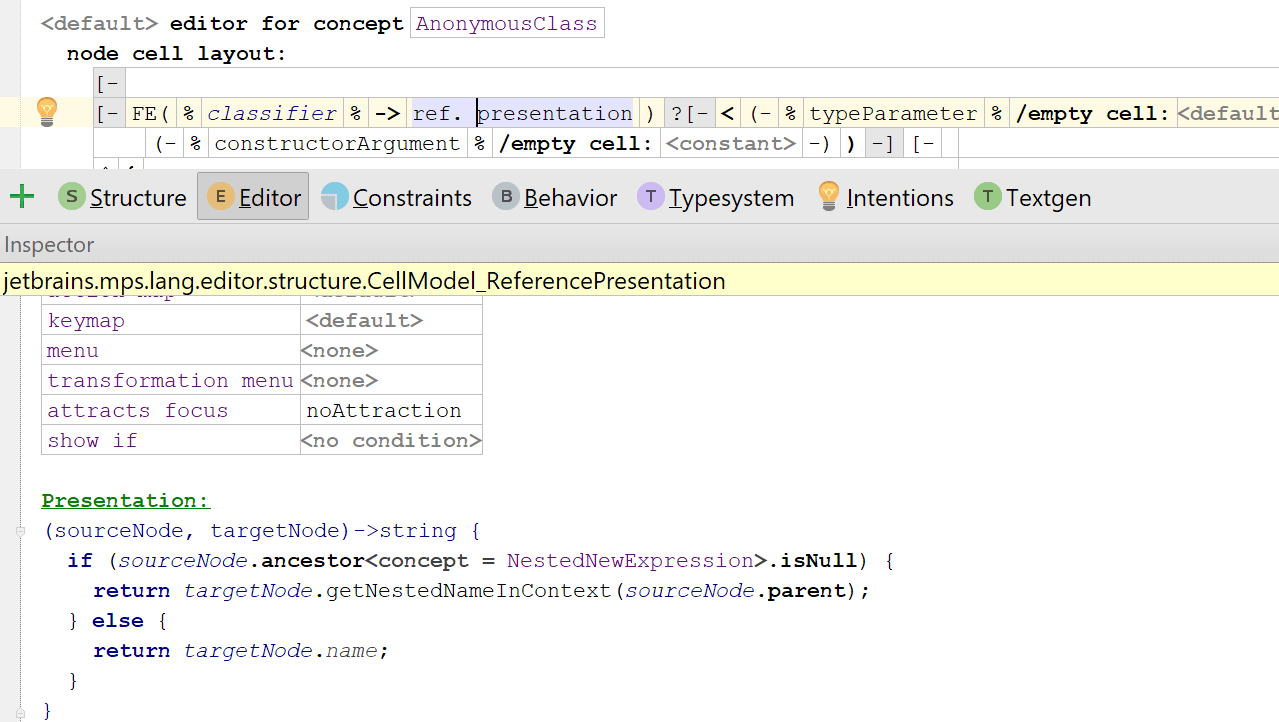Image resolution: width=1279 pixels, height=722 pixels.
Task: Click the <no condition> show if value
Action: click(x=391, y=441)
